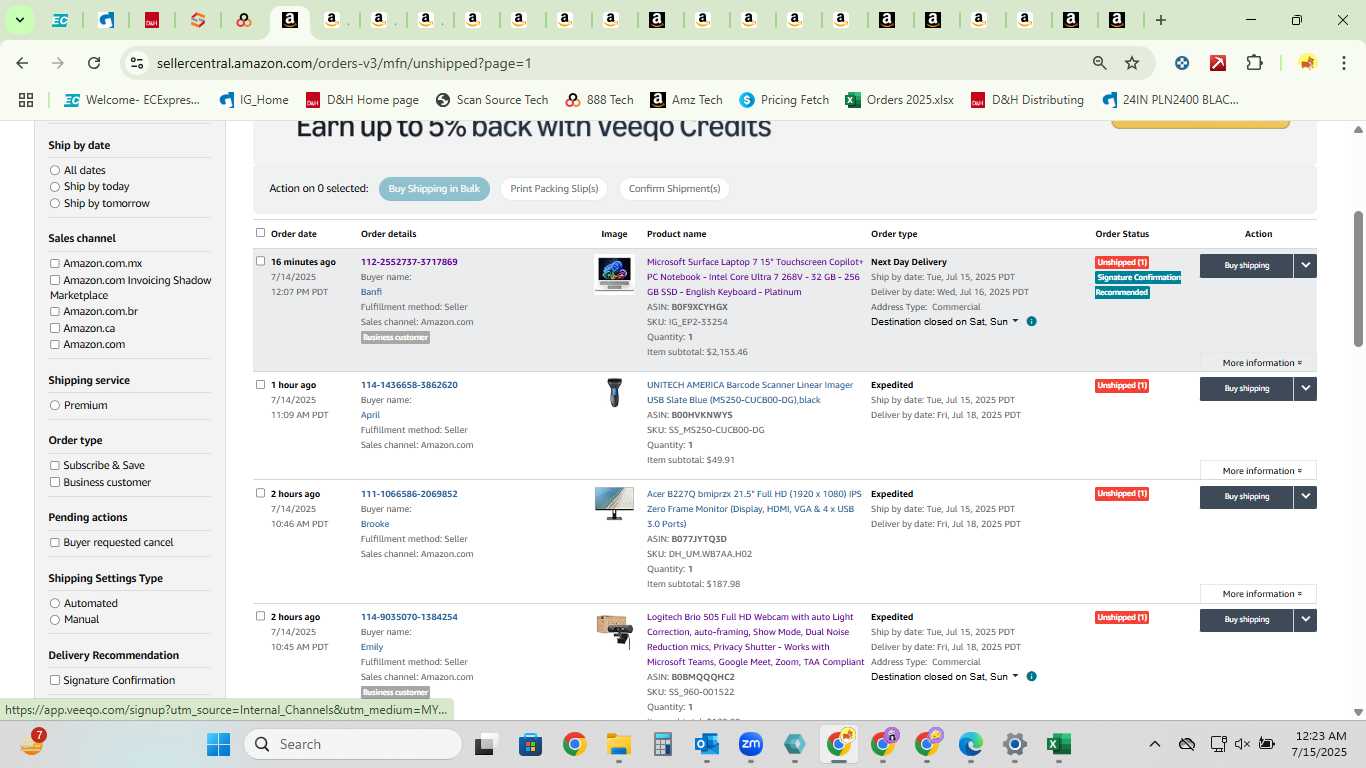The width and height of the screenshot is (1366, 768).
Task: Select the All dates radio button
Action: [x=55, y=171]
